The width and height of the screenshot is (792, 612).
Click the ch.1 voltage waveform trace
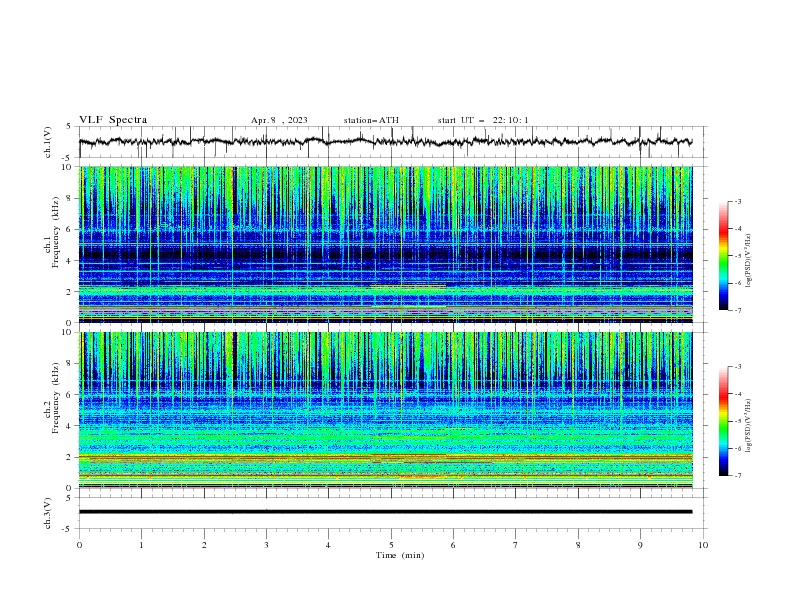(385, 142)
